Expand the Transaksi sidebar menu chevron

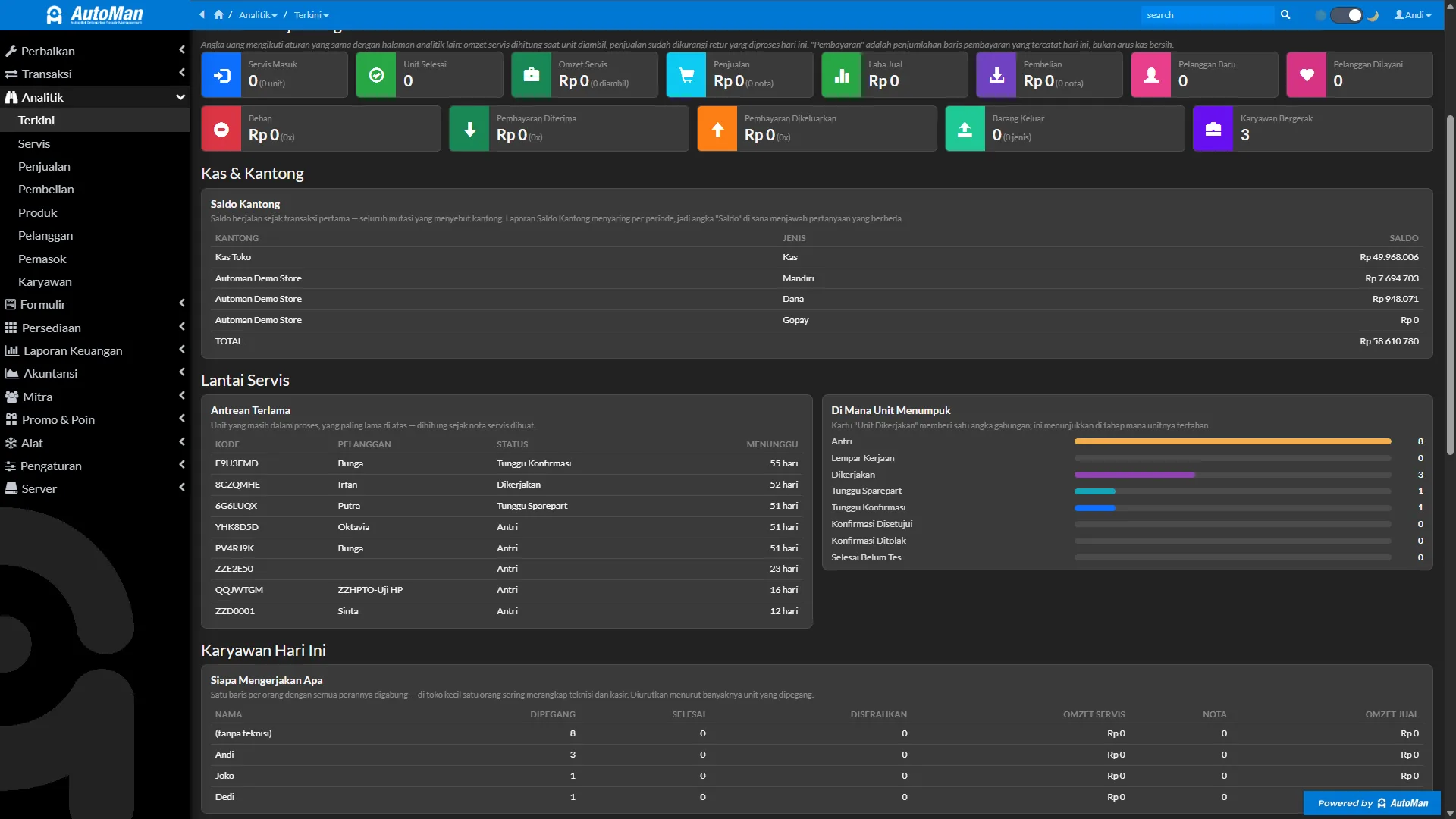click(182, 73)
